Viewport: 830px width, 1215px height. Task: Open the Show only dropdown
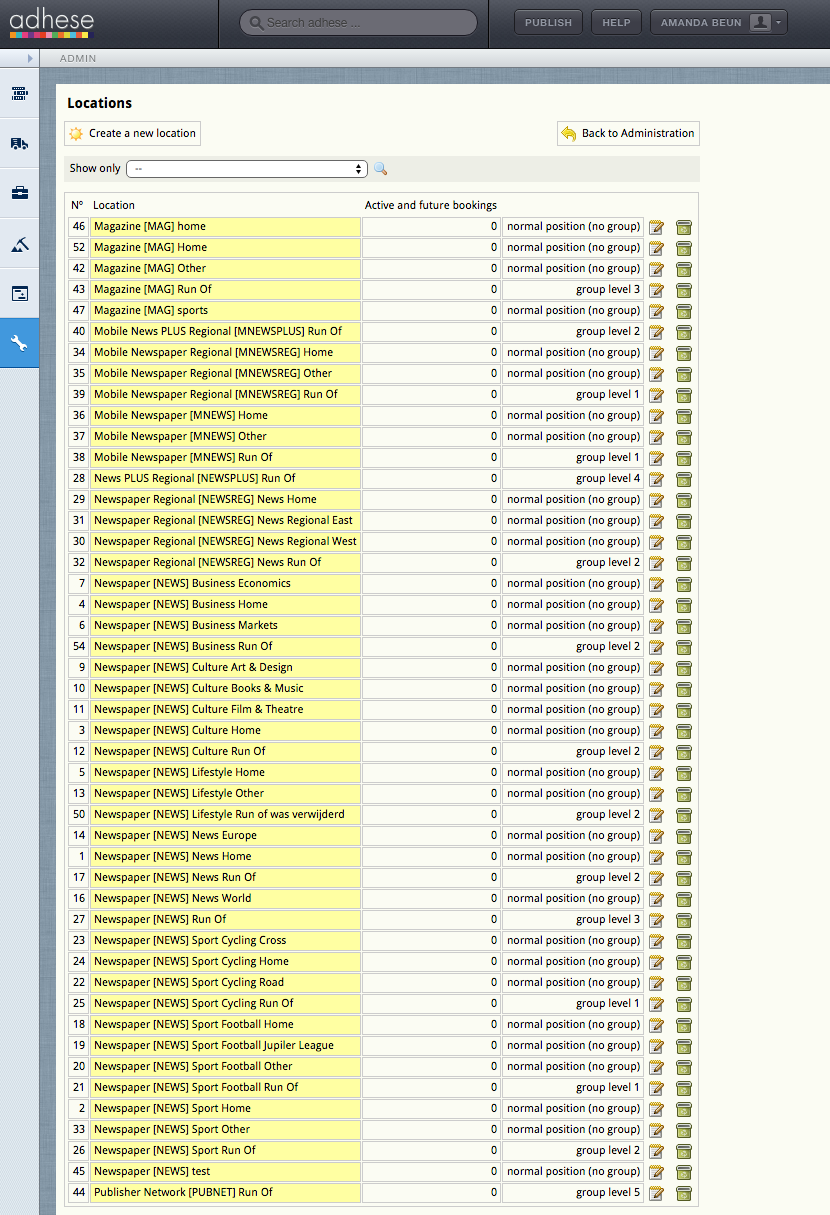point(247,169)
